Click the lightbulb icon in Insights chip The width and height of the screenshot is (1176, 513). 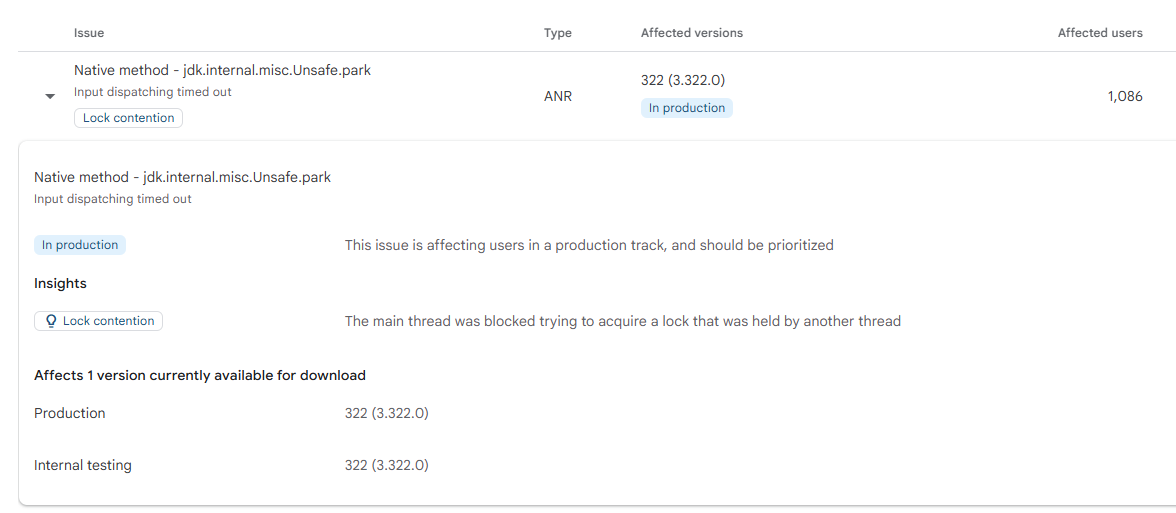pyautogui.click(x=52, y=321)
